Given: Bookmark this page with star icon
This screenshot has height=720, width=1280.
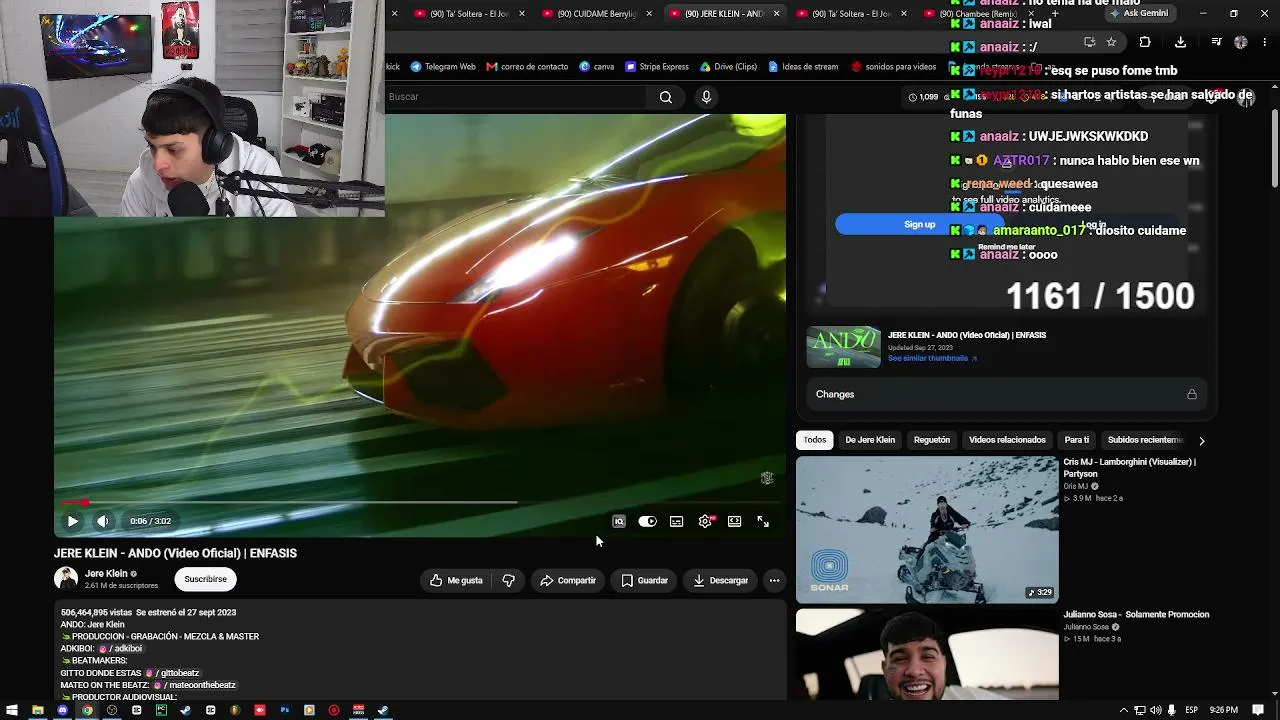Looking at the screenshot, I should pyautogui.click(x=1111, y=43).
